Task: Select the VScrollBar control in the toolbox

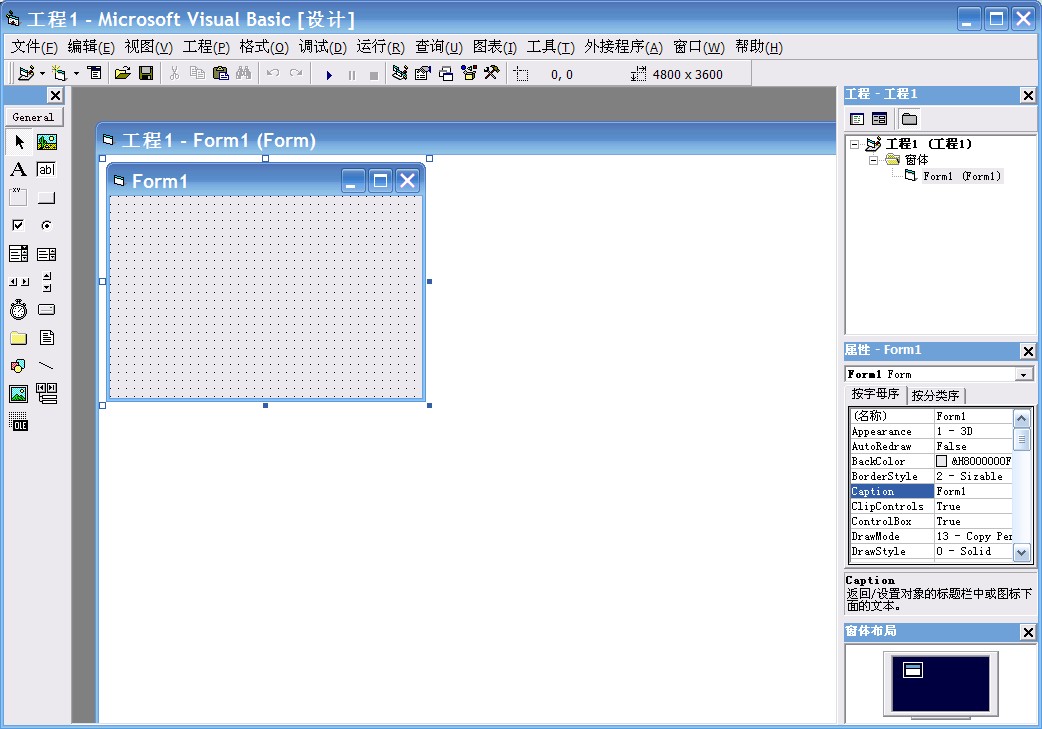Action: coord(47,282)
